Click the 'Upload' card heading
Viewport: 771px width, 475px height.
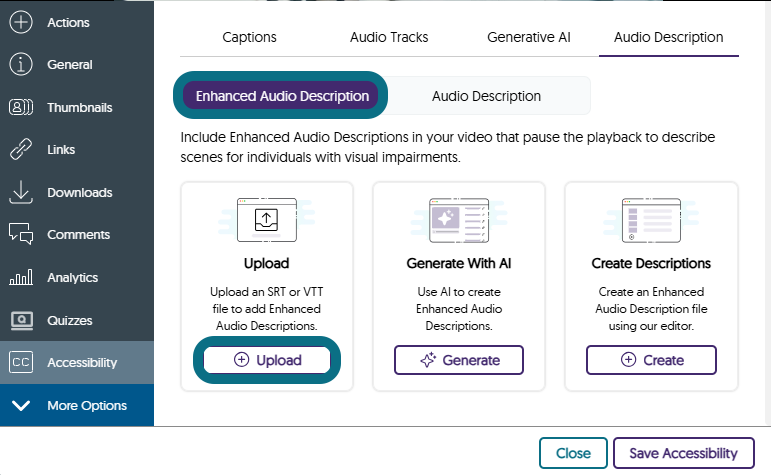coord(267,264)
